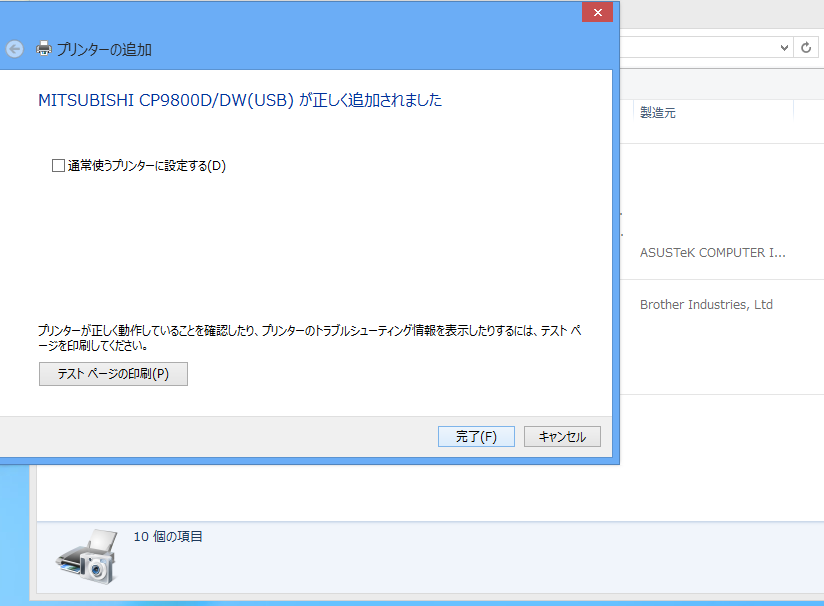Click the printer icon in wizard title
This screenshot has width=824, height=606.
pyautogui.click(x=44, y=49)
